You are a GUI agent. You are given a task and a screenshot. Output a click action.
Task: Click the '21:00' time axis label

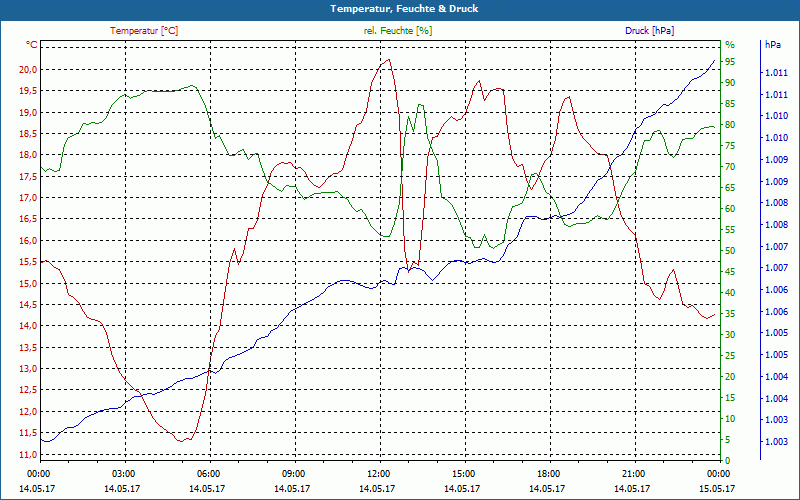[635, 473]
